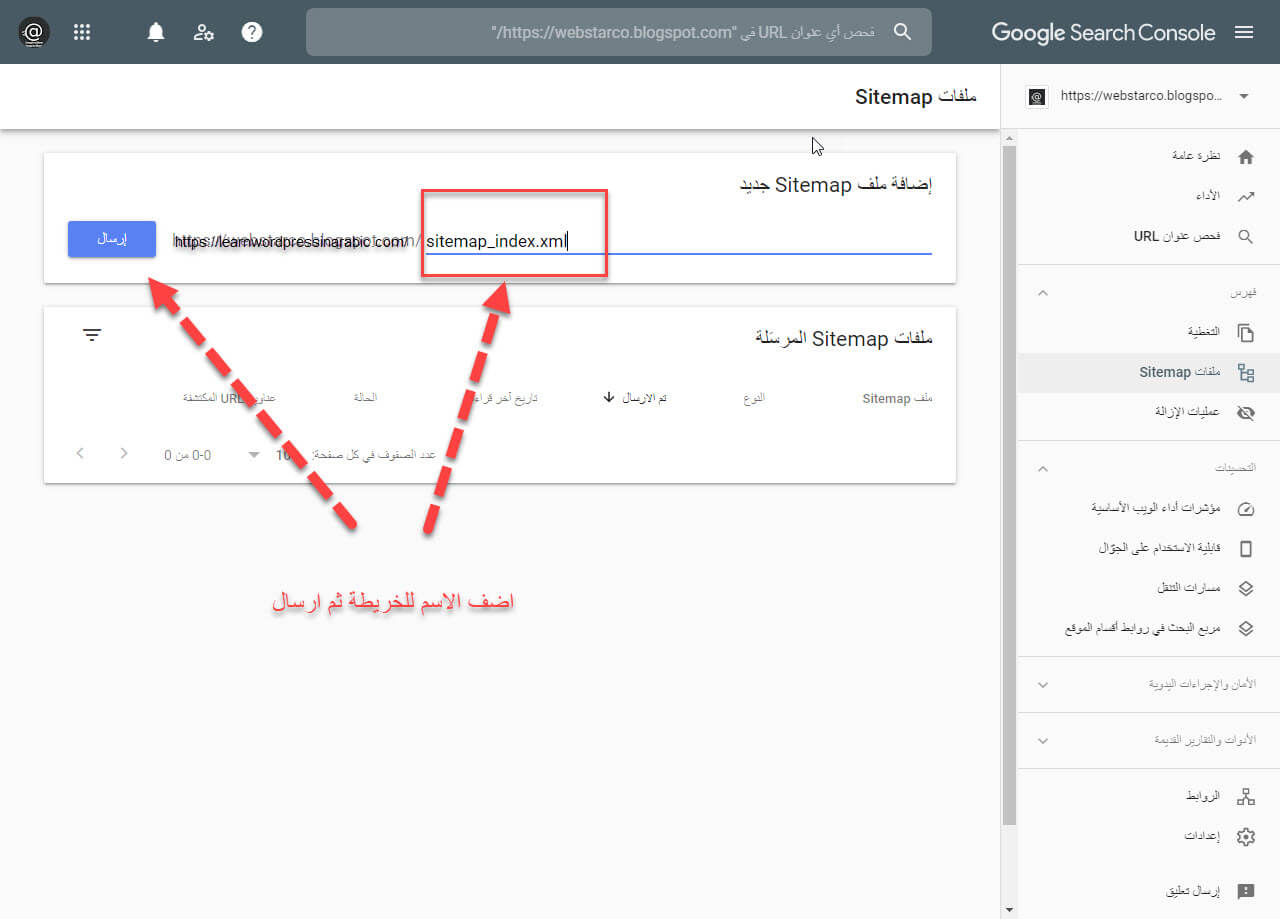Open the notifications bell
Image resolution: width=1280 pixels, height=919 pixels.
pyautogui.click(x=156, y=32)
